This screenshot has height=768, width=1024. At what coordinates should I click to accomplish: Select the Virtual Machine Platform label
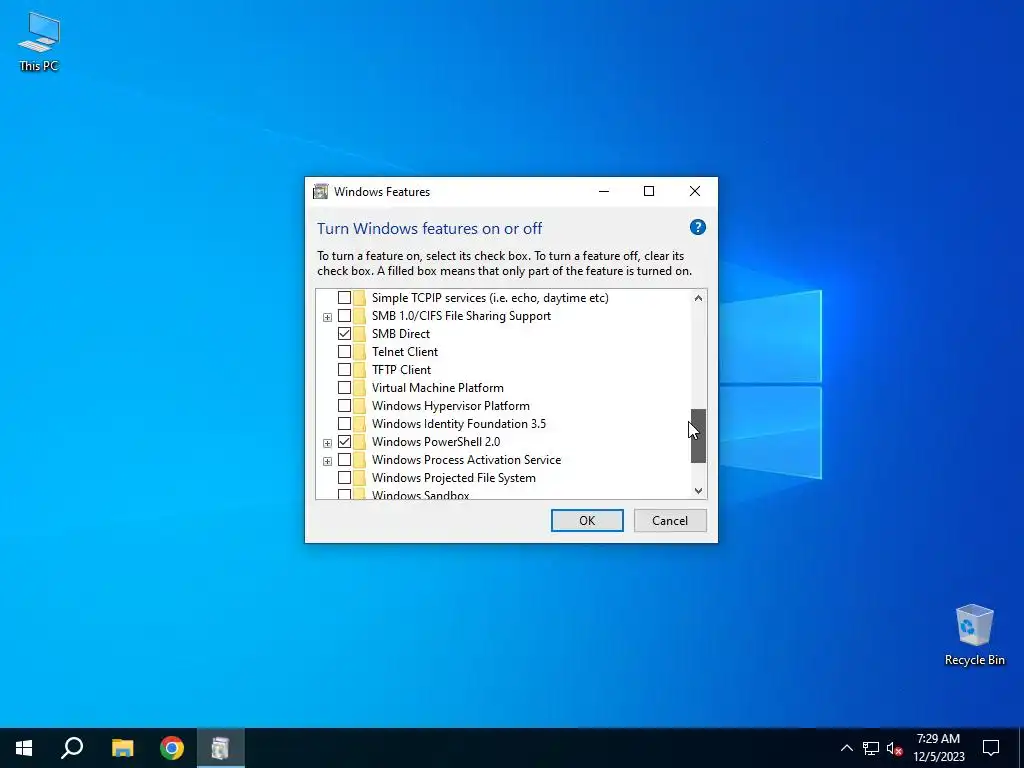click(x=438, y=388)
